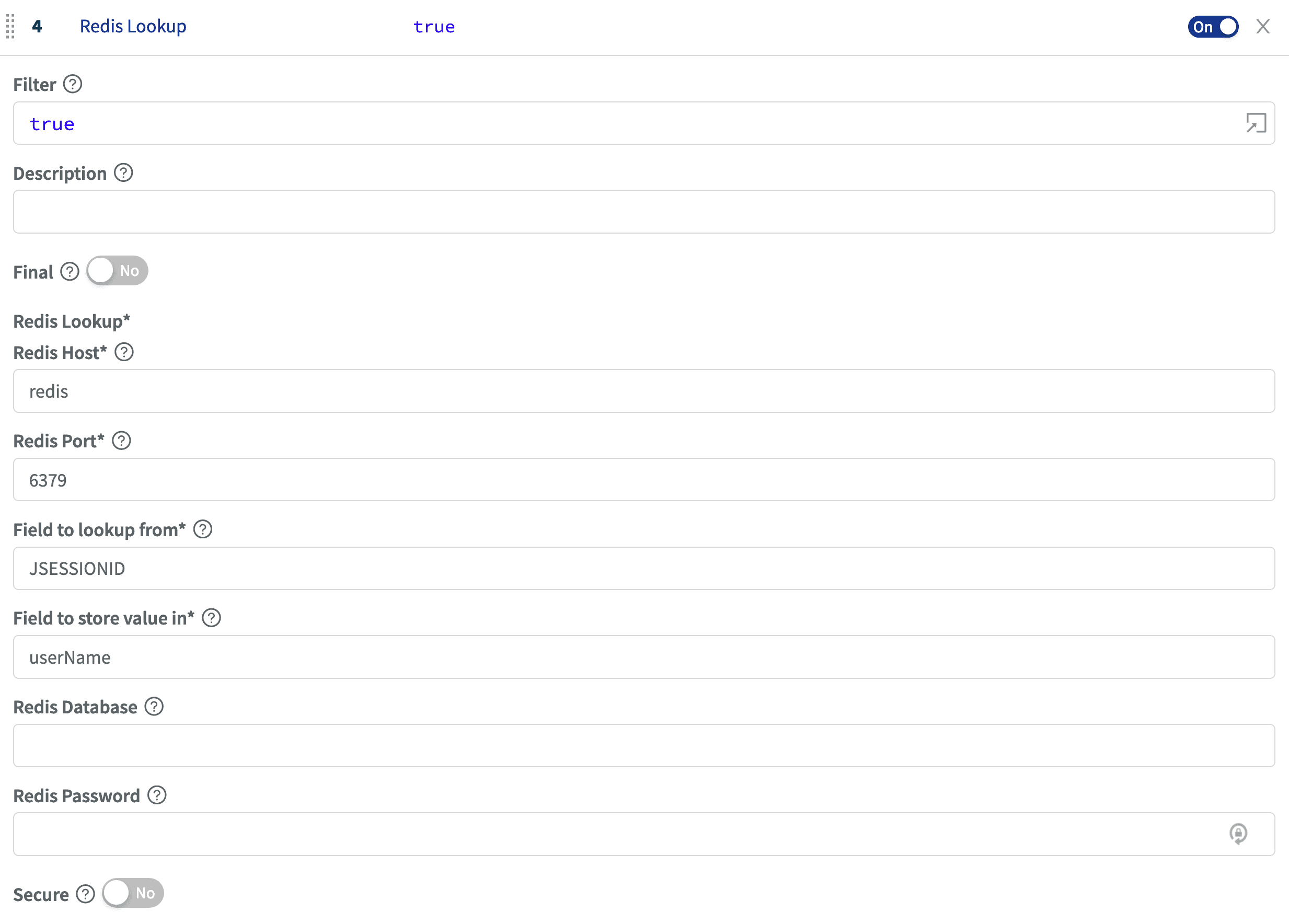This screenshot has height=924, width=1289.
Task: Turn off the Redis Lookup On toggle
Action: tap(1212, 27)
